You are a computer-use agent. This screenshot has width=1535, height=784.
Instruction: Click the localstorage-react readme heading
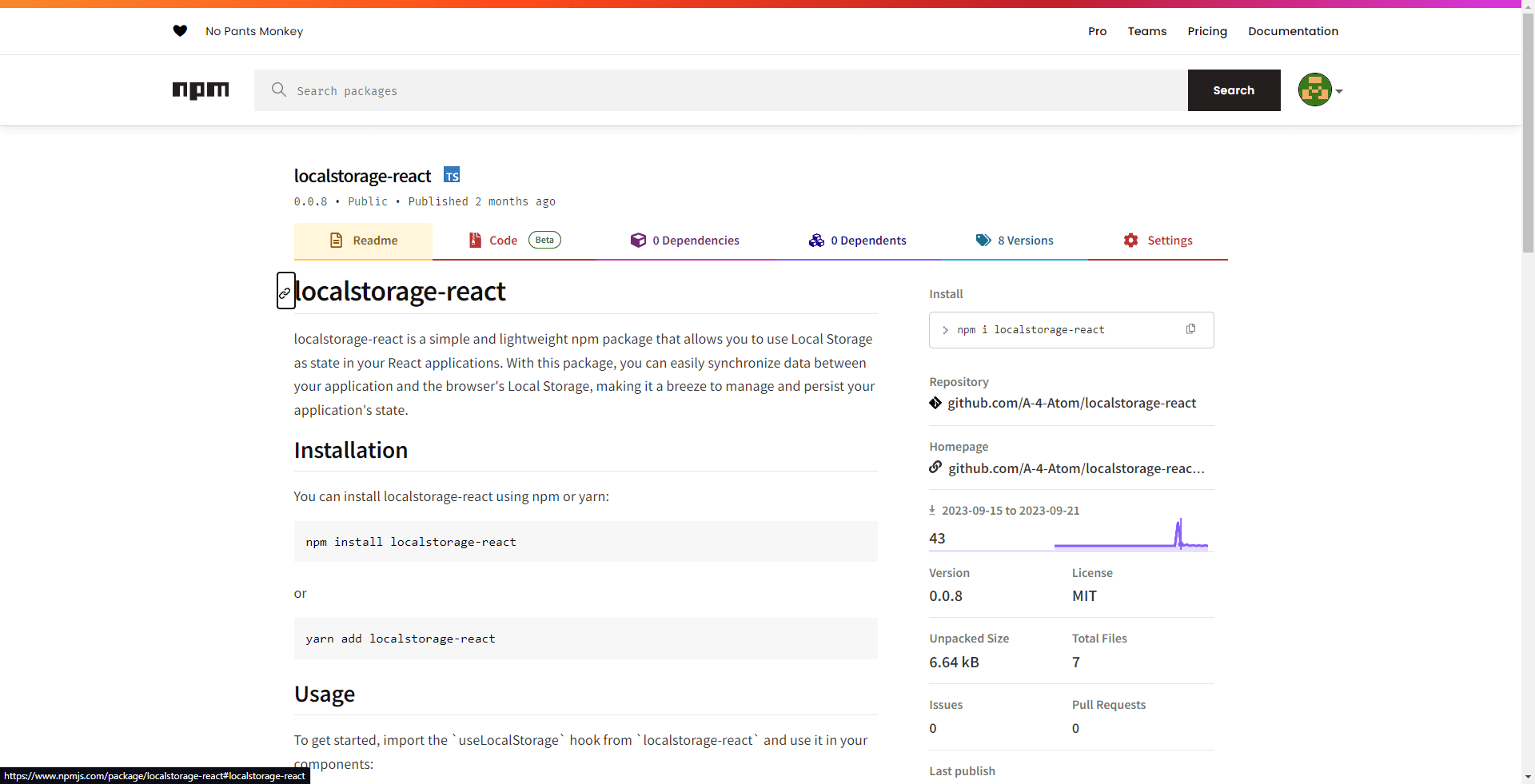pyautogui.click(x=400, y=291)
